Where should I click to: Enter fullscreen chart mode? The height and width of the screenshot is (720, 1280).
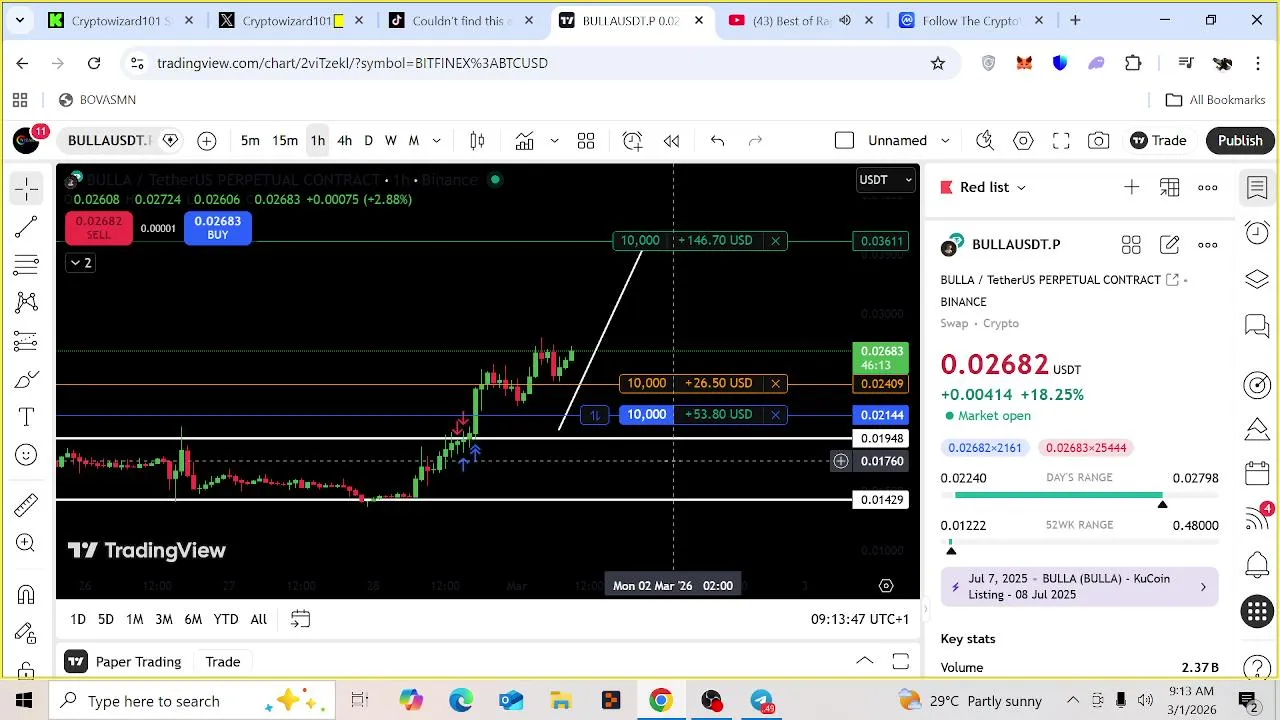pyautogui.click(x=1061, y=141)
